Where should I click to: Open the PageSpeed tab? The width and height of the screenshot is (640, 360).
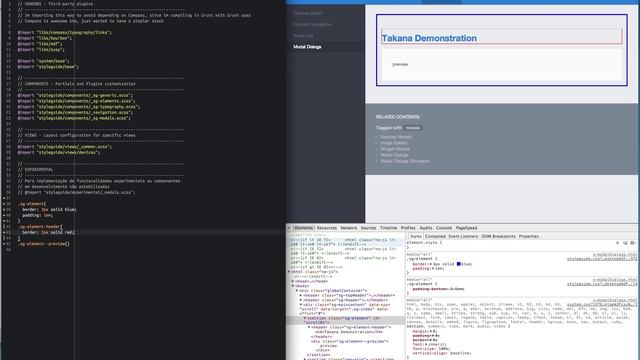pyautogui.click(x=466, y=228)
